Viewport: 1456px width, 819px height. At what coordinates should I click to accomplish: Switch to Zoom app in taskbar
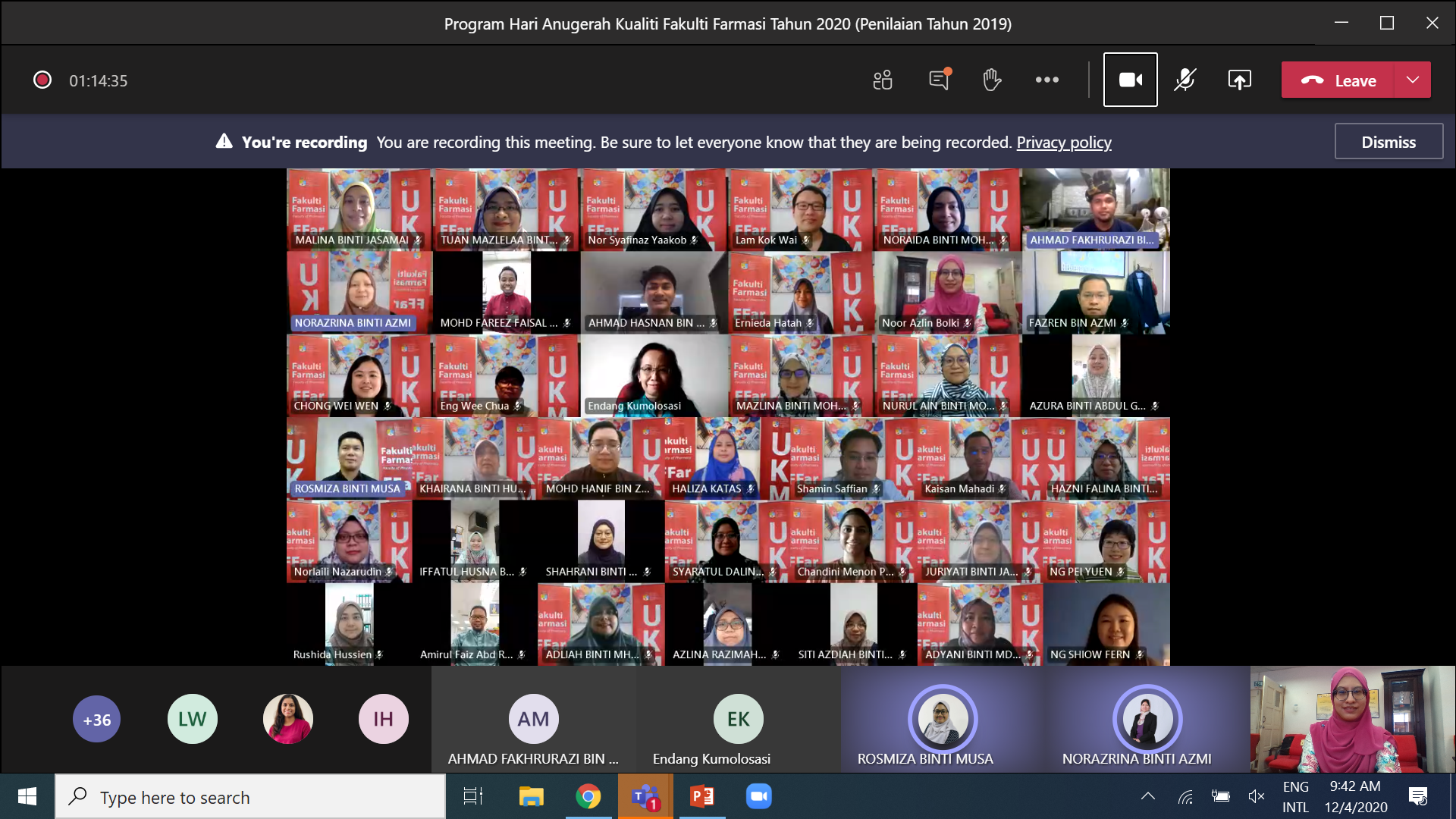(x=758, y=796)
